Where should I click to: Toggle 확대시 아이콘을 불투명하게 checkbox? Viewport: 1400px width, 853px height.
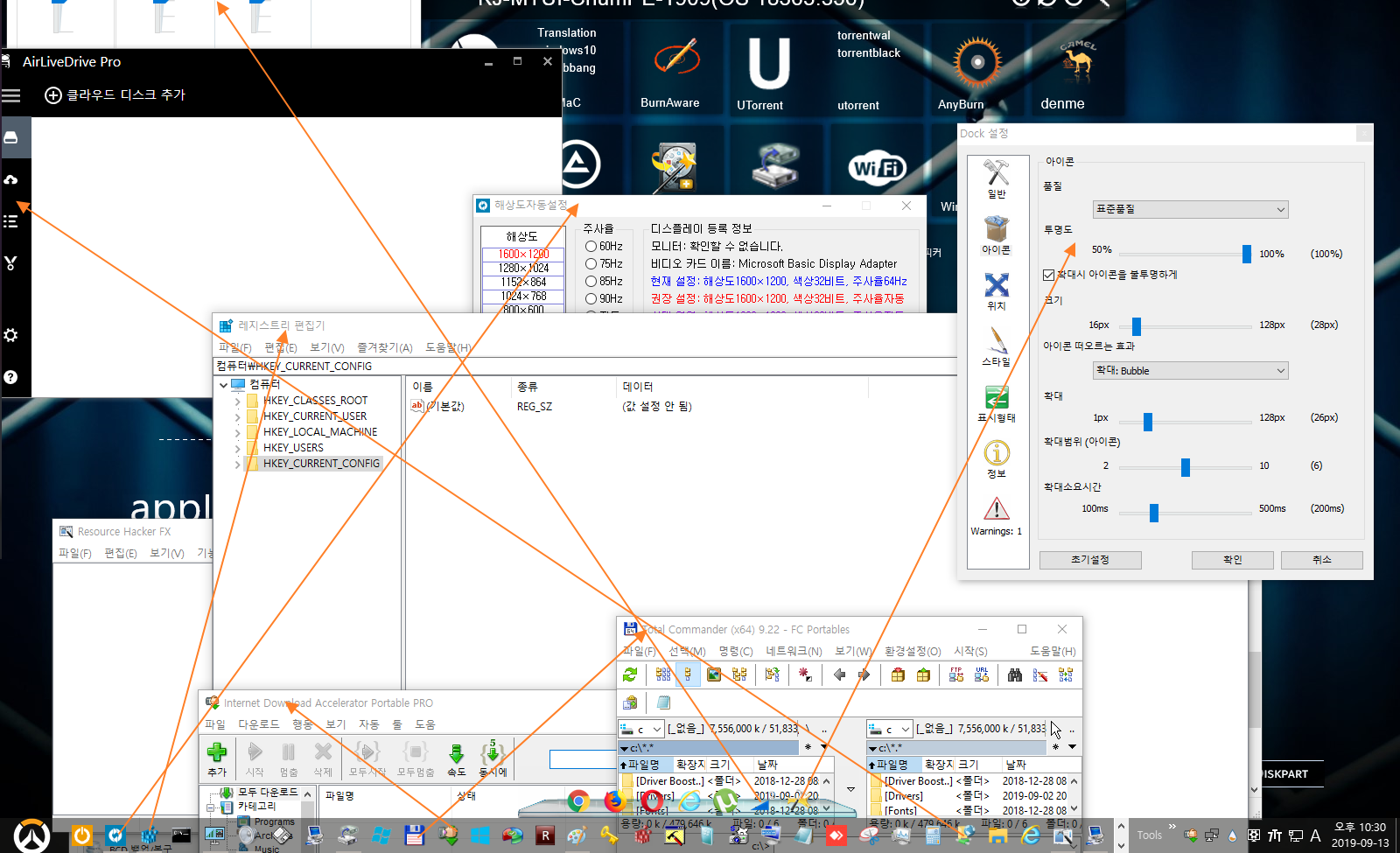point(1048,275)
